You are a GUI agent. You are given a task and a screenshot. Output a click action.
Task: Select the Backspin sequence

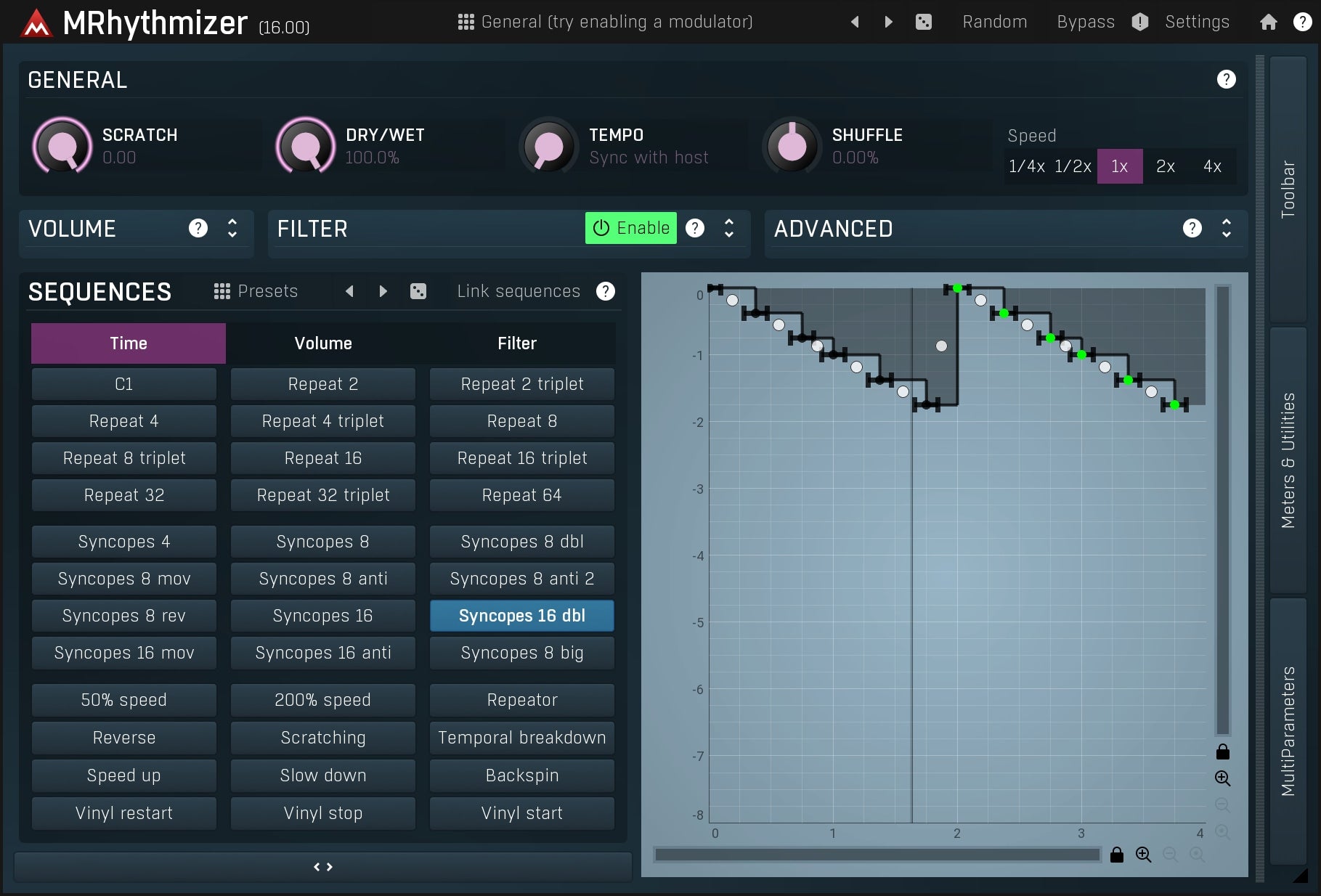521,775
